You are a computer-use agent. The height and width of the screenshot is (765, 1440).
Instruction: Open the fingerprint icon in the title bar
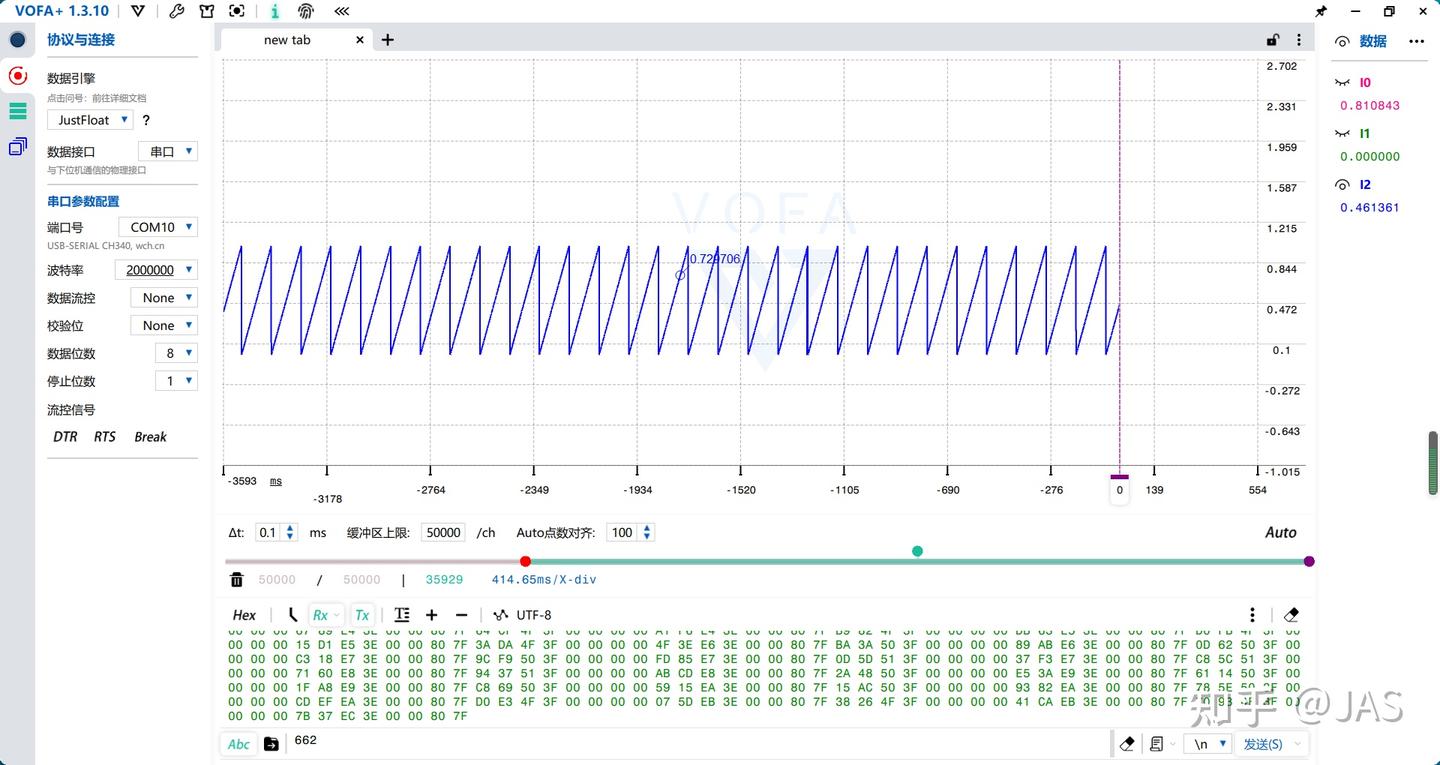coord(306,11)
